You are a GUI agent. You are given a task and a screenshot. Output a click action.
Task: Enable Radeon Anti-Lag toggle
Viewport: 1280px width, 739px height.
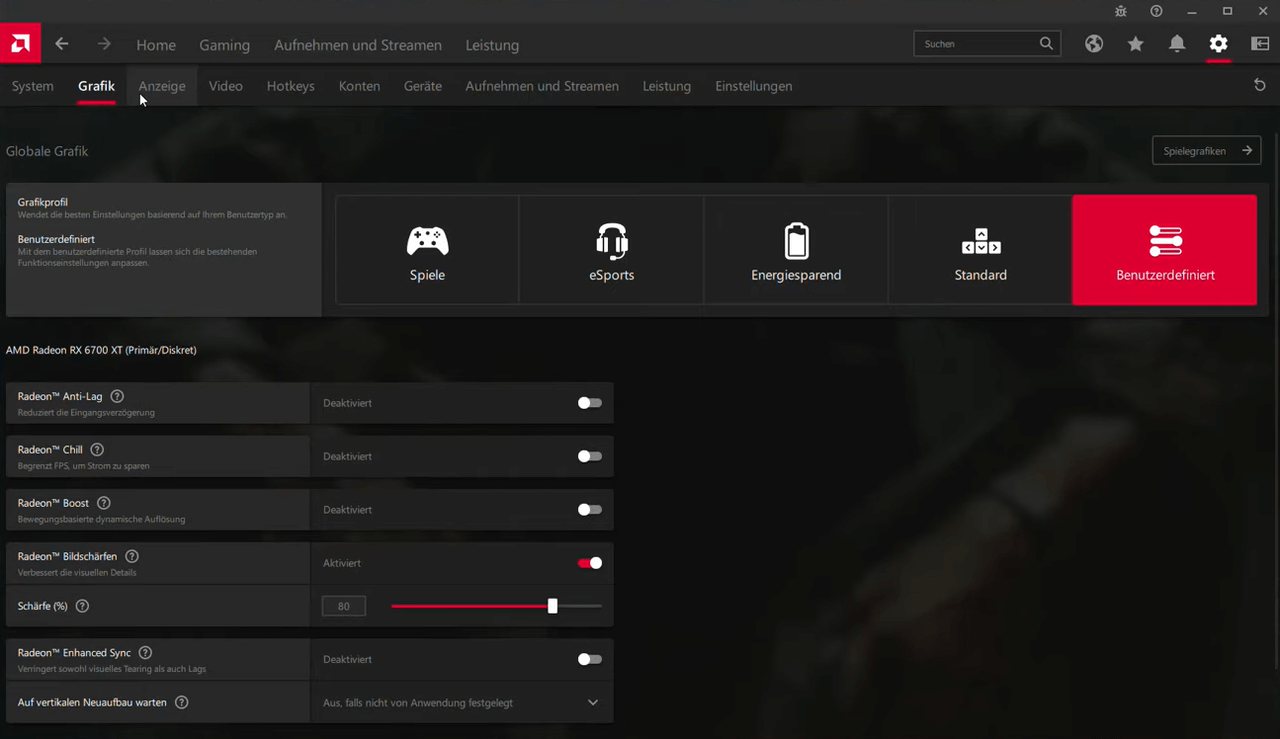click(x=590, y=403)
